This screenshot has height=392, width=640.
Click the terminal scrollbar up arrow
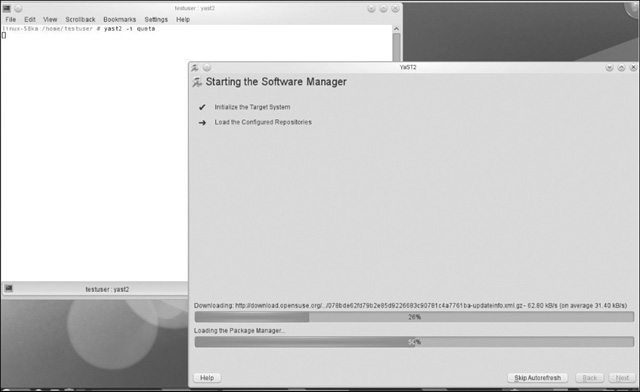click(396, 29)
